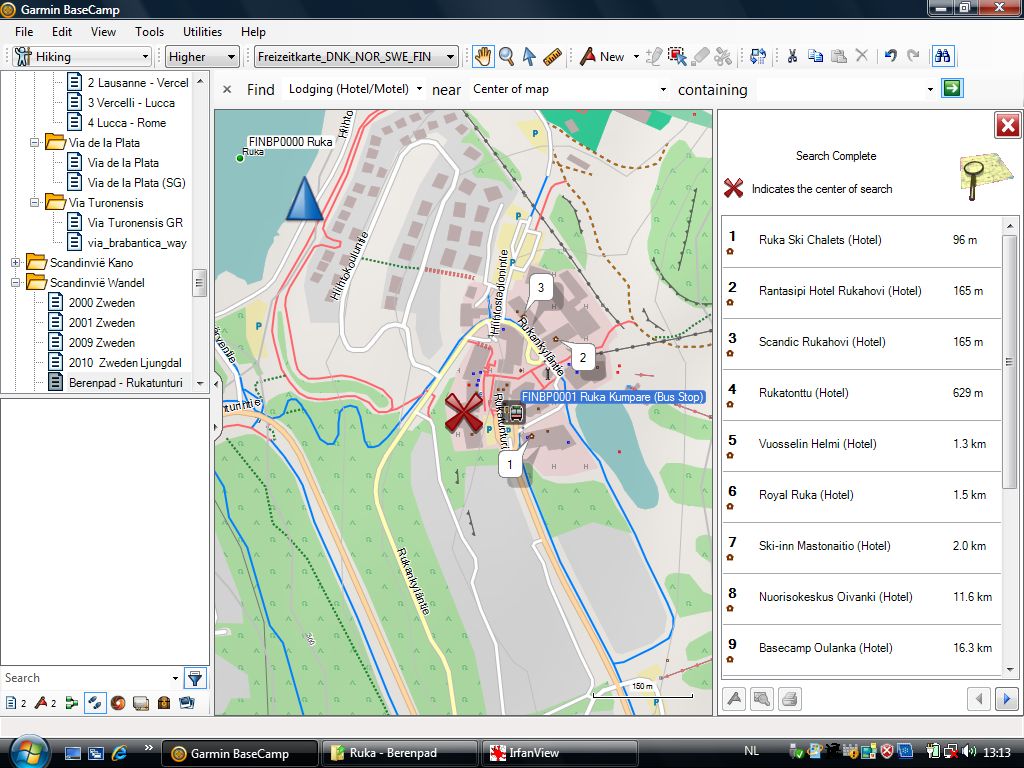This screenshot has height=768, width=1024.
Task: Toggle the filter funnel button
Action: [x=195, y=678]
